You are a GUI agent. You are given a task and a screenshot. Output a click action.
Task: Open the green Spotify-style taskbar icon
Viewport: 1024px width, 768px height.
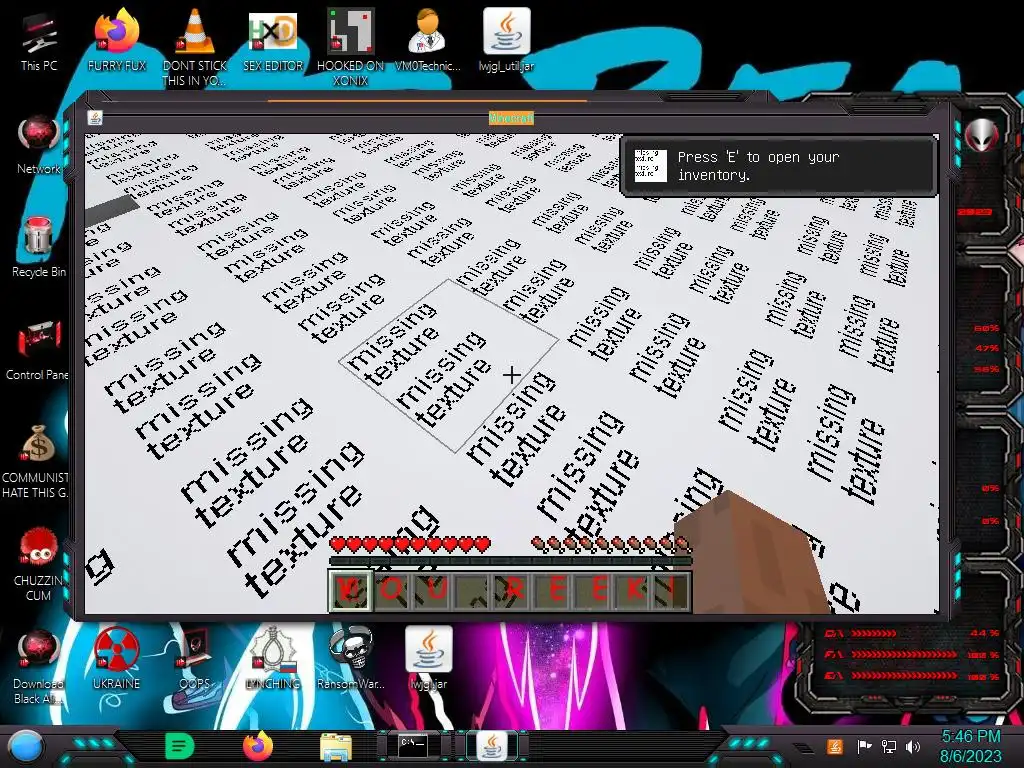click(180, 746)
